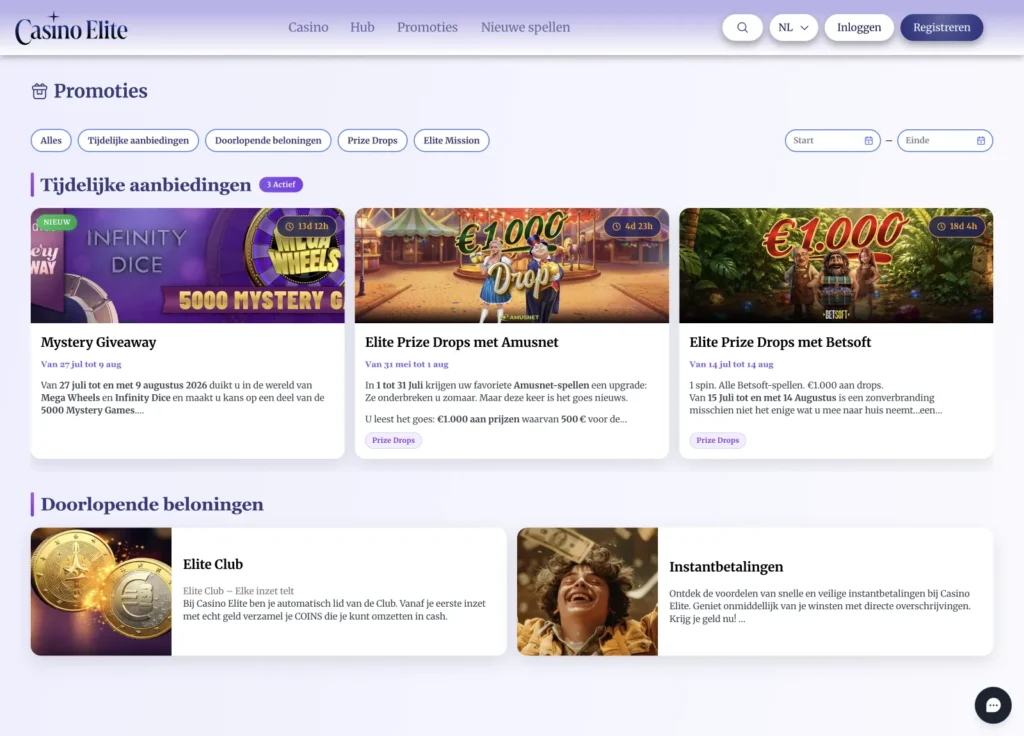Open the Elite Club card title
This screenshot has width=1024, height=736.
(213, 564)
